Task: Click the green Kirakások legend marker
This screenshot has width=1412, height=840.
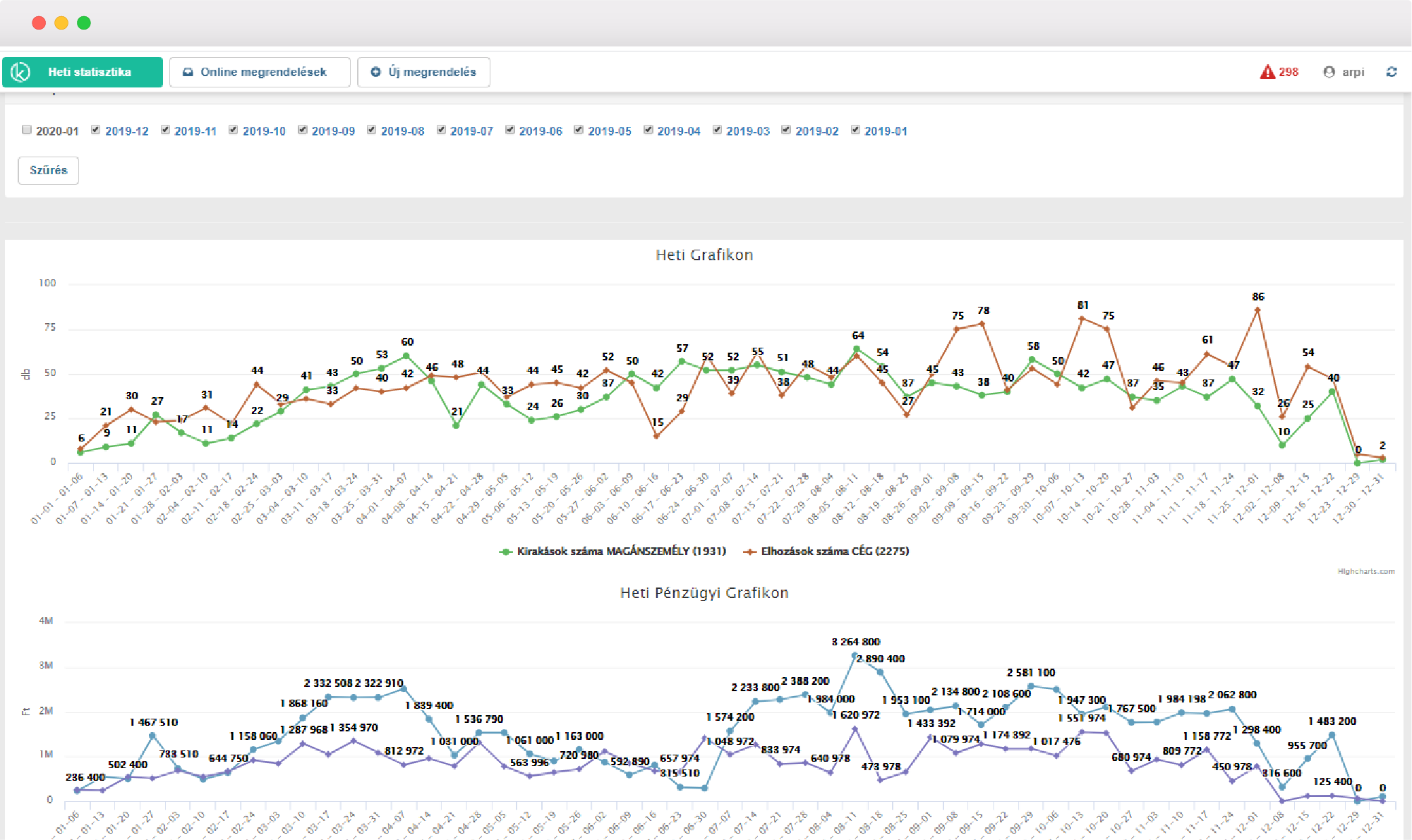Action: pyautogui.click(x=505, y=552)
